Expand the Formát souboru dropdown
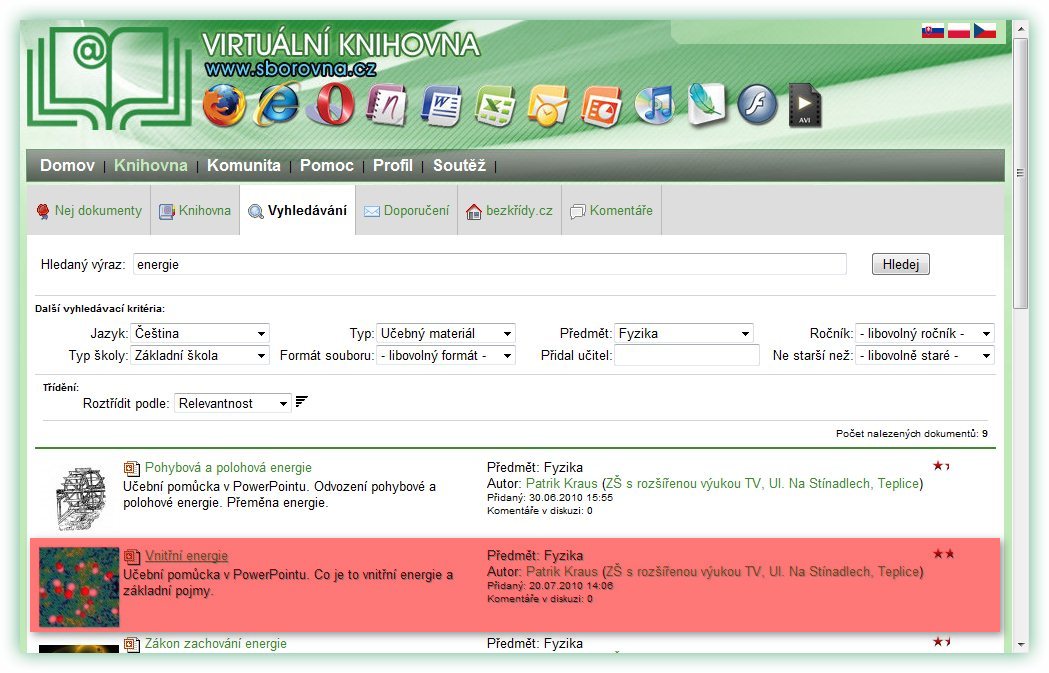Image resolution: width=1049 pixels, height=673 pixels. pyautogui.click(x=446, y=355)
